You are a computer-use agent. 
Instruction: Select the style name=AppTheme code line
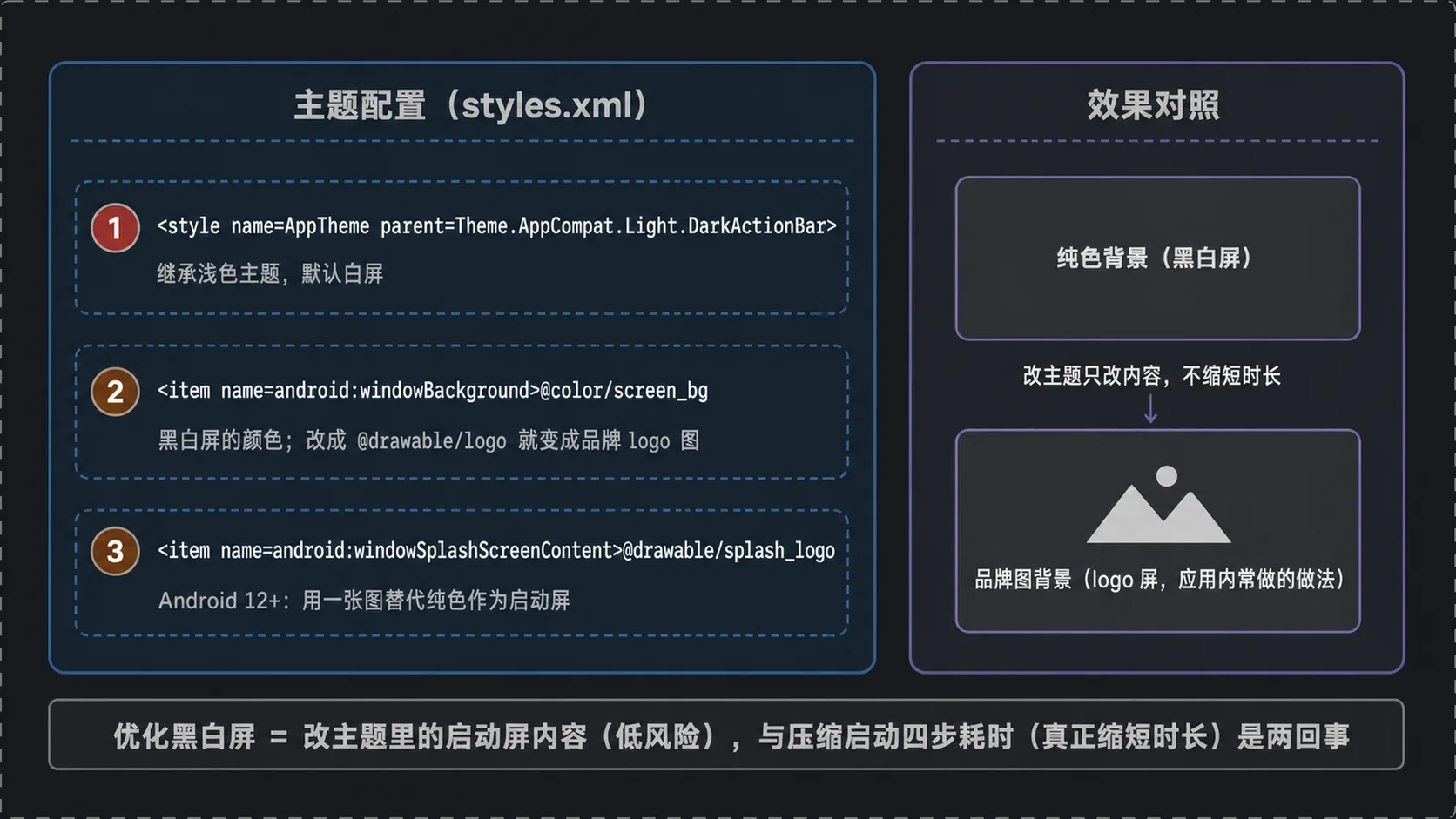point(496,226)
